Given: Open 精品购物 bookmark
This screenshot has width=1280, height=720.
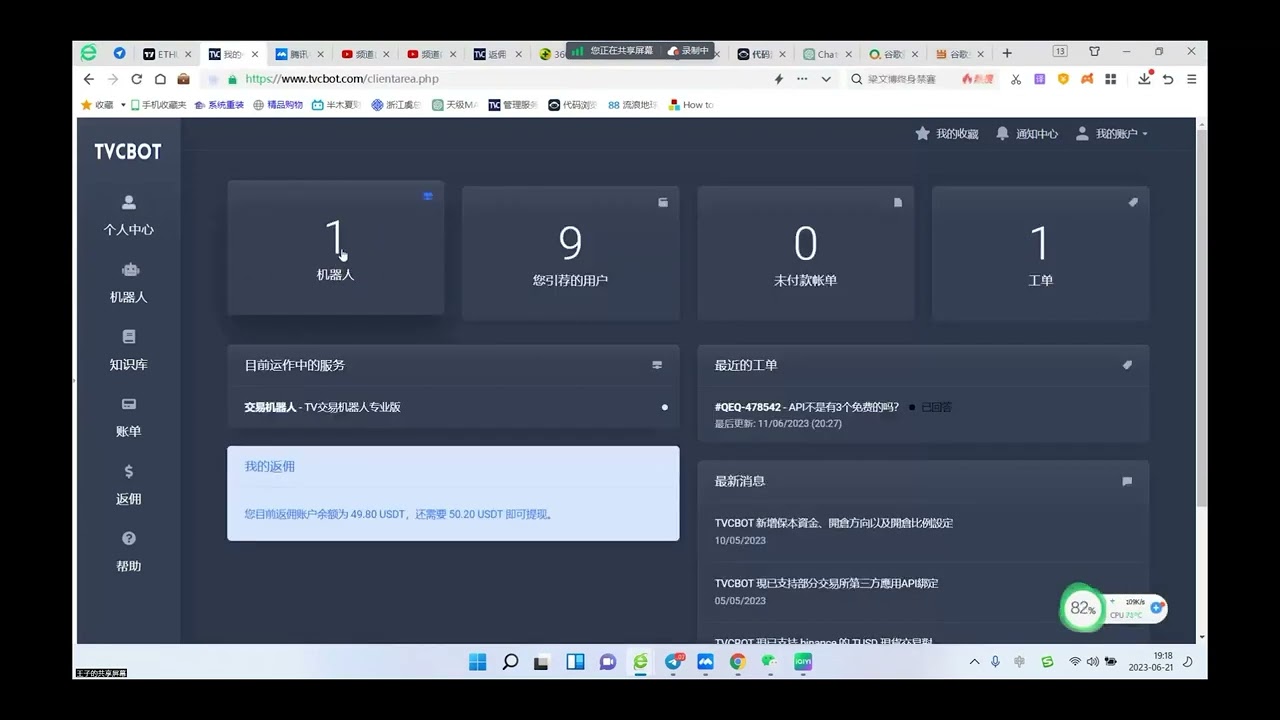Looking at the screenshot, I should point(278,105).
